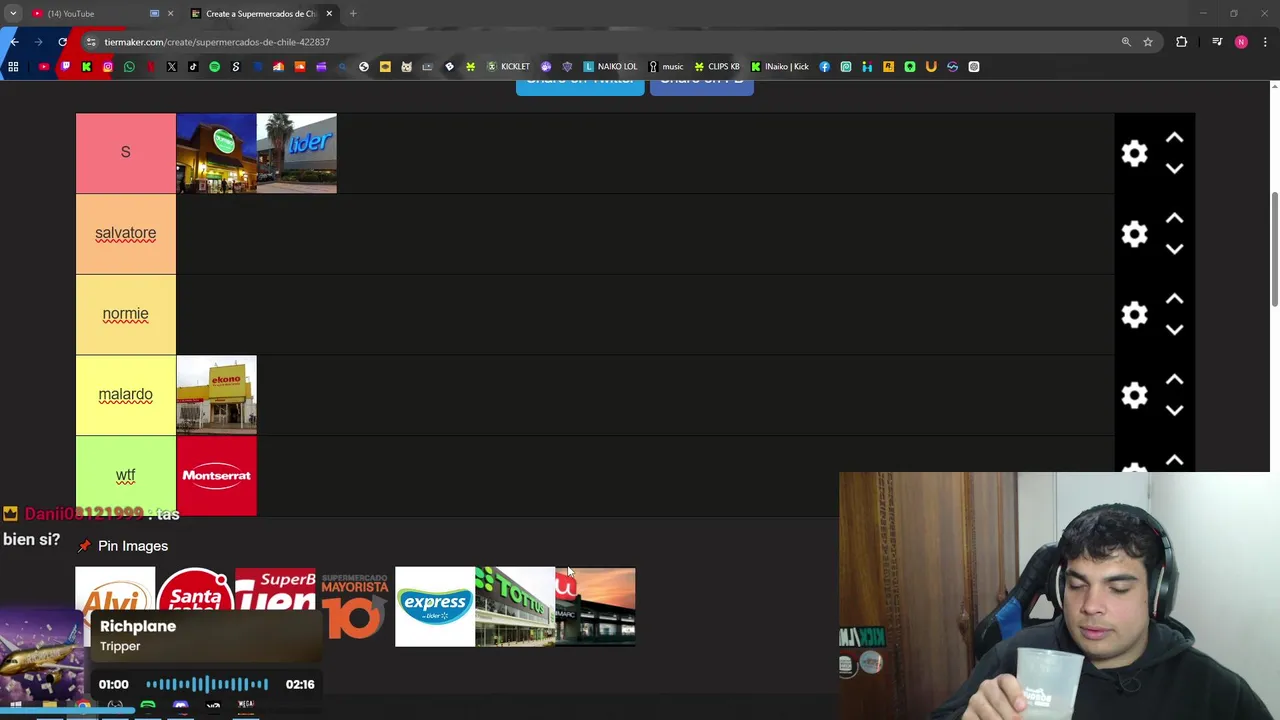Move S tier row down
The width and height of the screenshot is (1280, 720).
[x=1174, y=168]
